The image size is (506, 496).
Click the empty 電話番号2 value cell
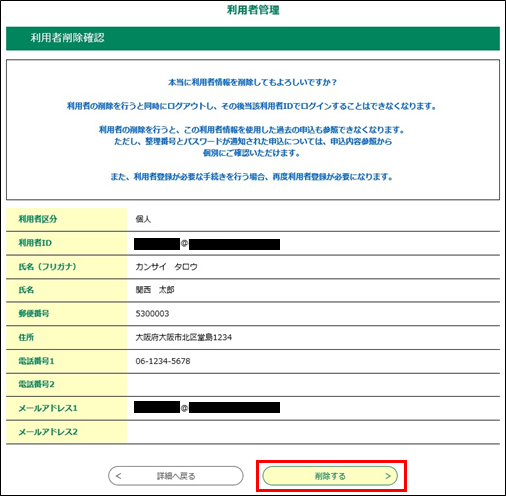(x=313, y=385)
